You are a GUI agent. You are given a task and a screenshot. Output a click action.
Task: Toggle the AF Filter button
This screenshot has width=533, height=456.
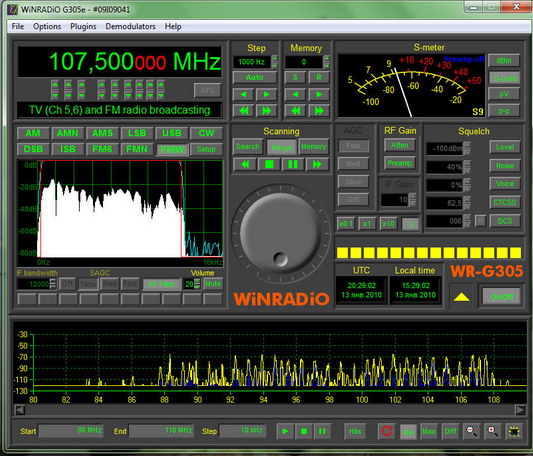[x=161, y=284]
